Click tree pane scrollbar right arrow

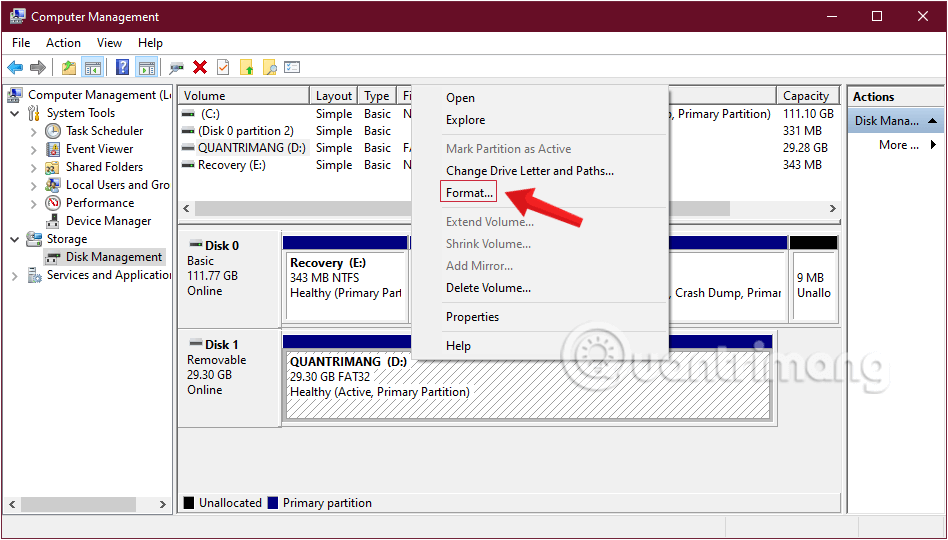(163, 504)
